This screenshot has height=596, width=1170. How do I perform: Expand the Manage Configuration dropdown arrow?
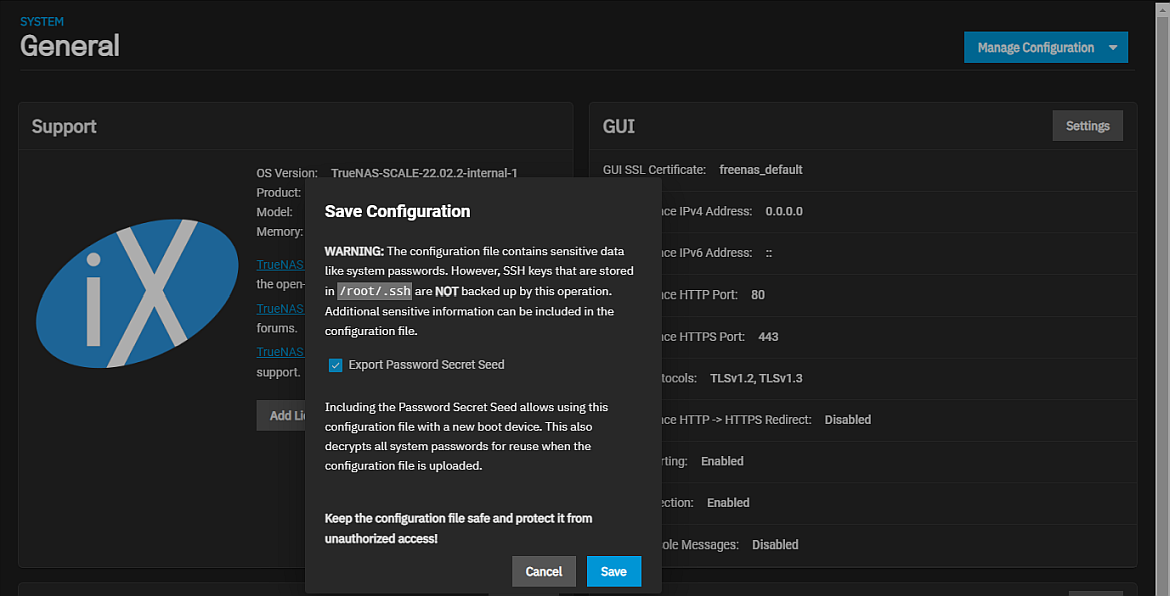coord(1114,48)
